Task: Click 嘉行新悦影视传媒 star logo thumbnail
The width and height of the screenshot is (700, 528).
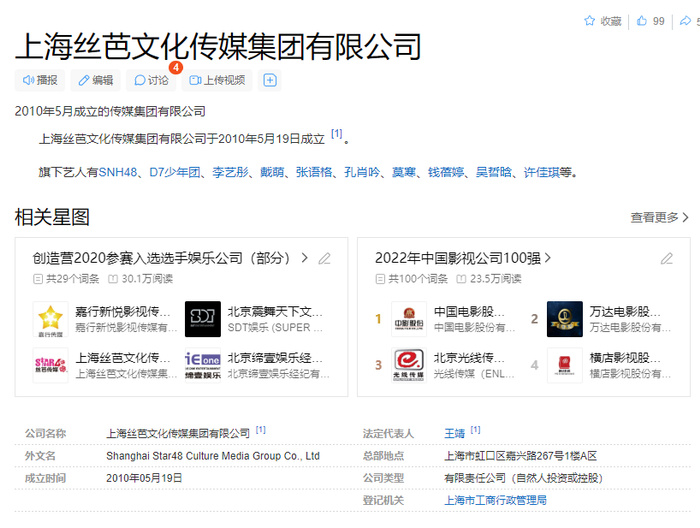Action: [x=50, y=319]
